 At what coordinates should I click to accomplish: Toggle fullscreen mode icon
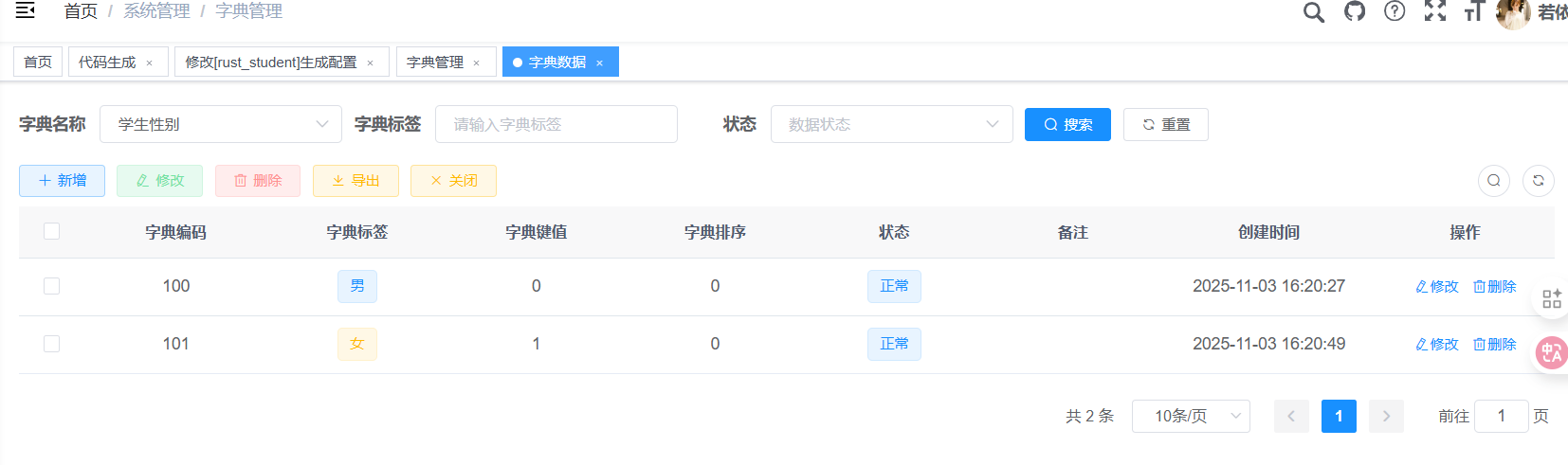(x=1434, y=11)
